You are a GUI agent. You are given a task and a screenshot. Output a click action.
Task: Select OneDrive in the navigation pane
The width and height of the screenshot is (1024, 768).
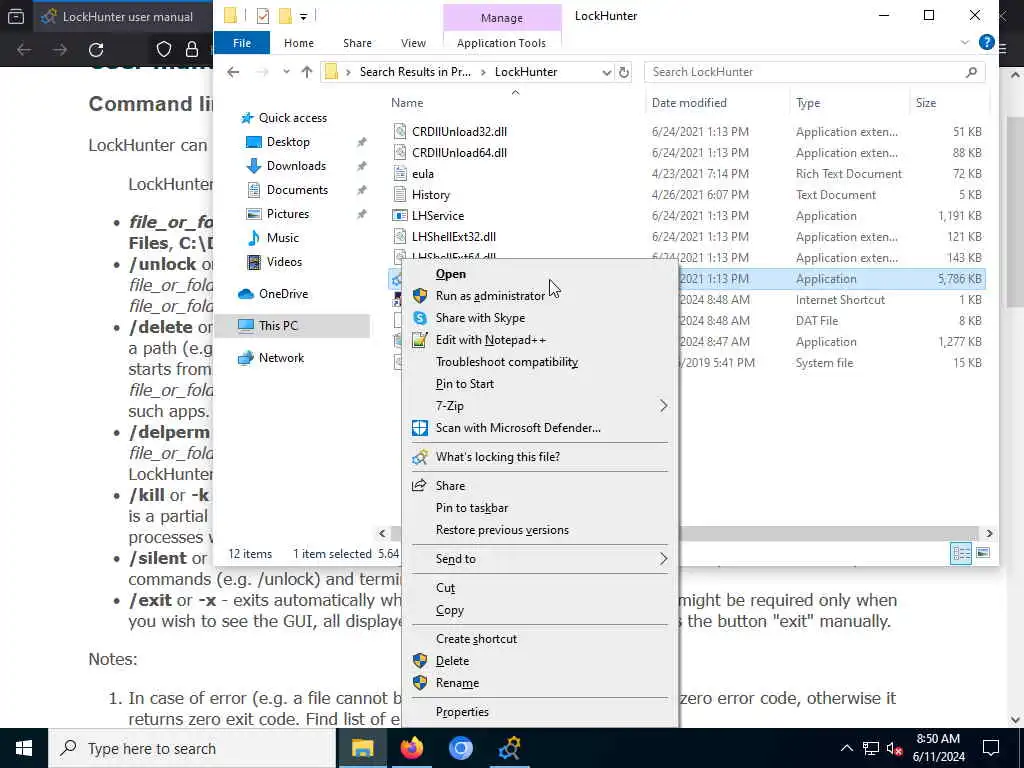tap(283, 294)
